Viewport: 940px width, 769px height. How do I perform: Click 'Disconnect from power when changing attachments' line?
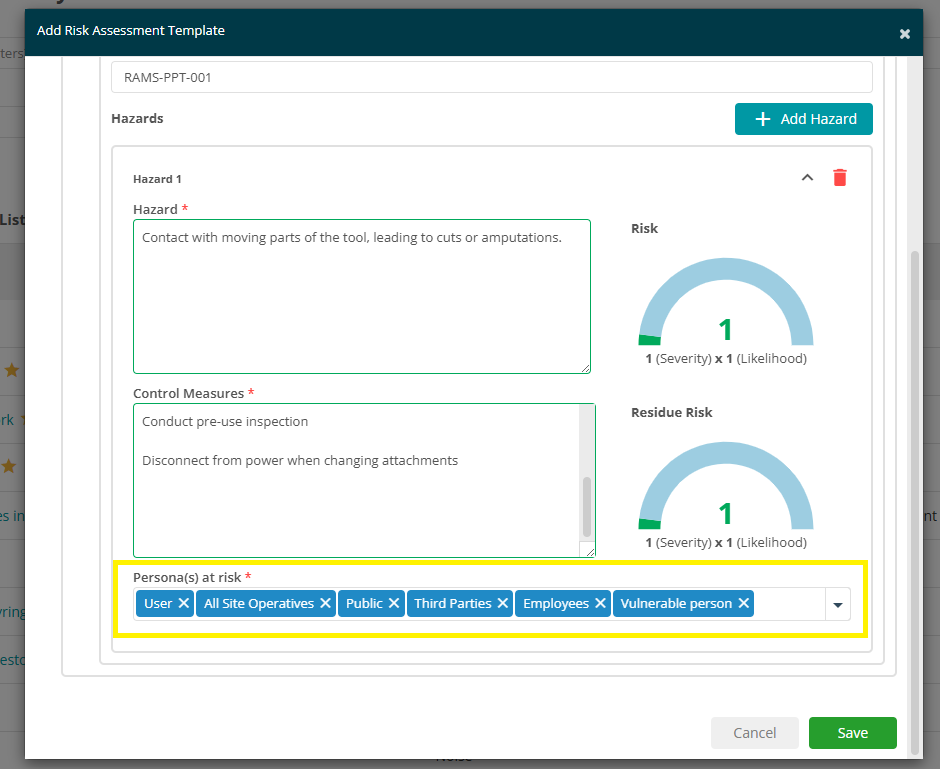(300, 460)
